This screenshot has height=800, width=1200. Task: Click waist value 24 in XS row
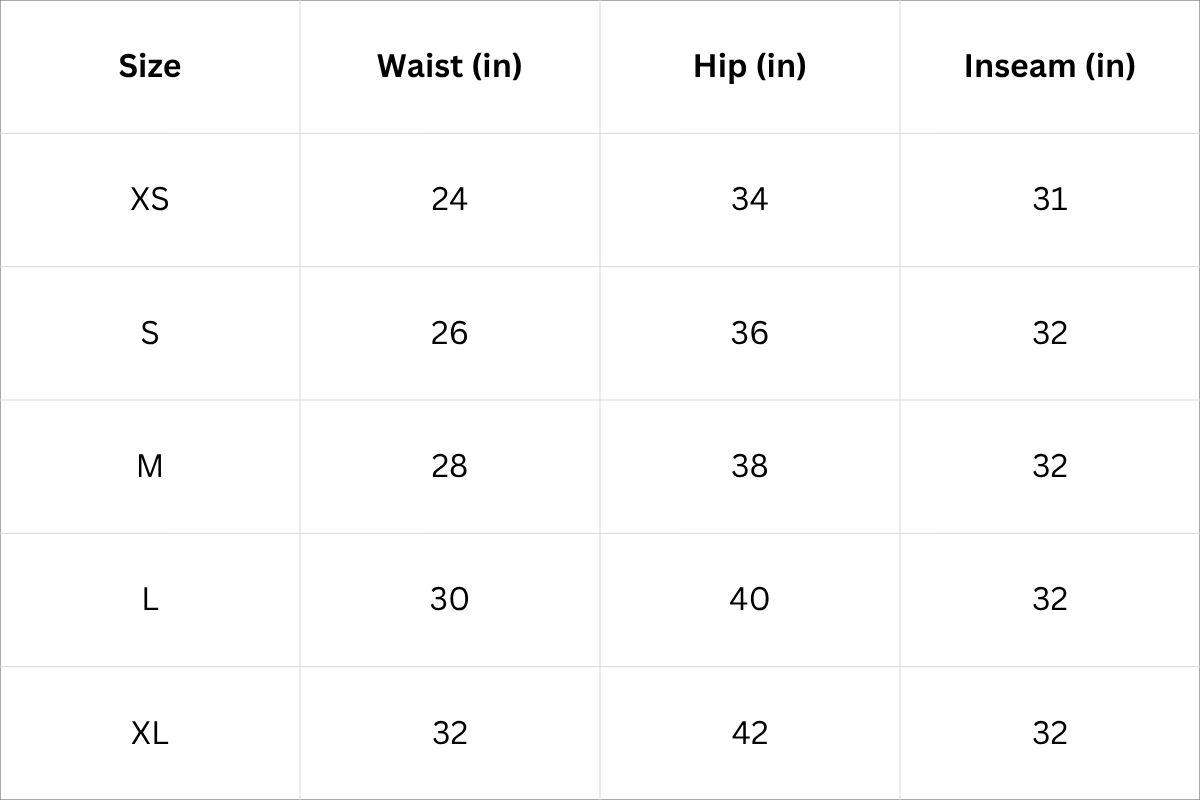(450, 199)
